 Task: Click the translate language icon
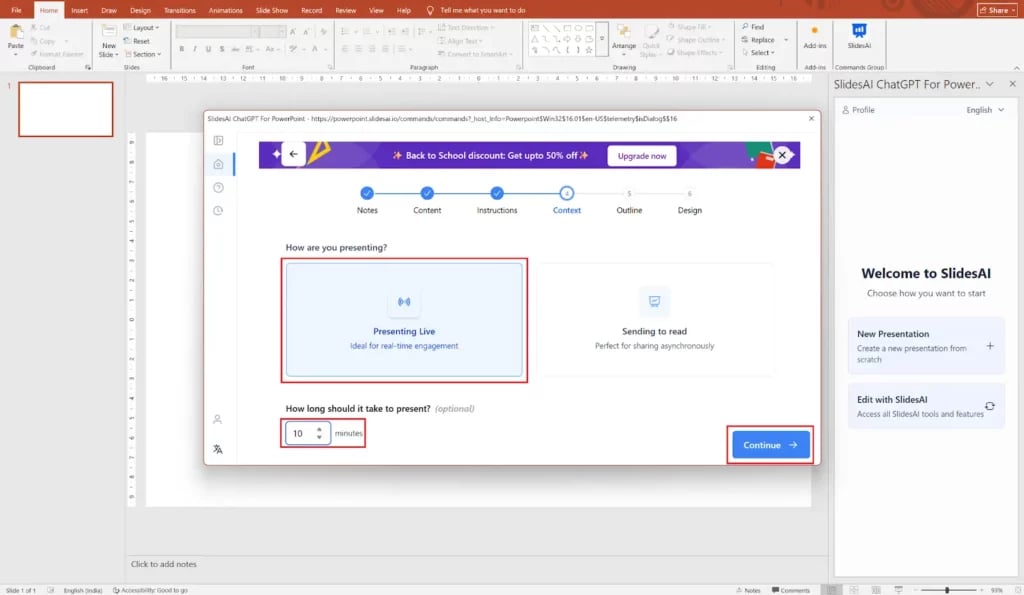[218, 449]
